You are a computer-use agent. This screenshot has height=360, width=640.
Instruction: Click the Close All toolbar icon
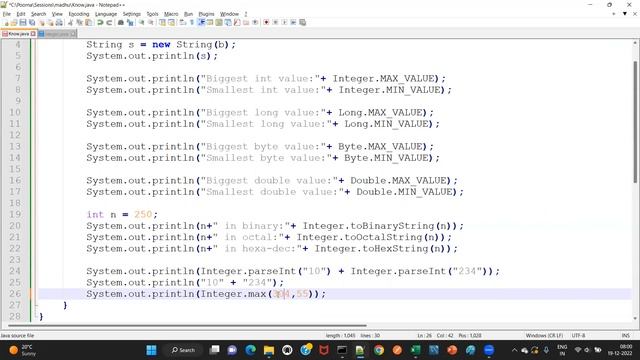point(50,22)
